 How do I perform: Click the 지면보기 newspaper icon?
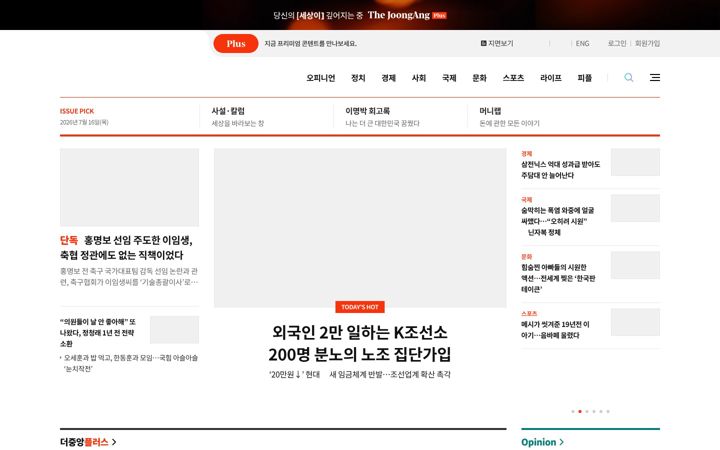click(484, 43)
